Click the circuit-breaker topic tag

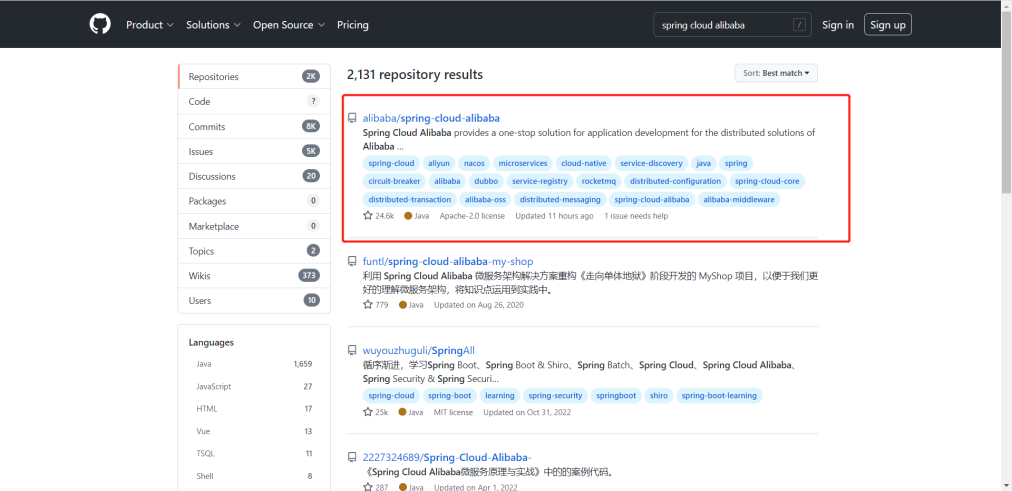(394, 181)
